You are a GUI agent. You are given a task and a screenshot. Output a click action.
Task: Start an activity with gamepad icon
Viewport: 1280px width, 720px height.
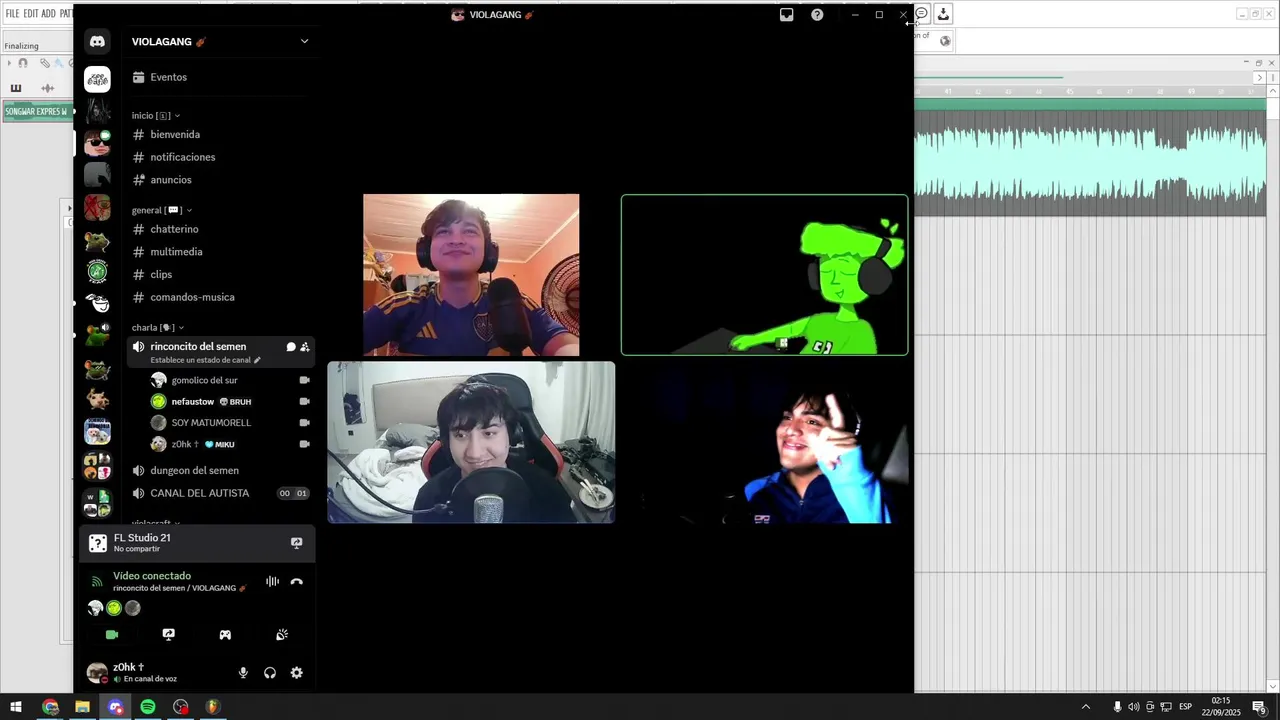[226, 635]
